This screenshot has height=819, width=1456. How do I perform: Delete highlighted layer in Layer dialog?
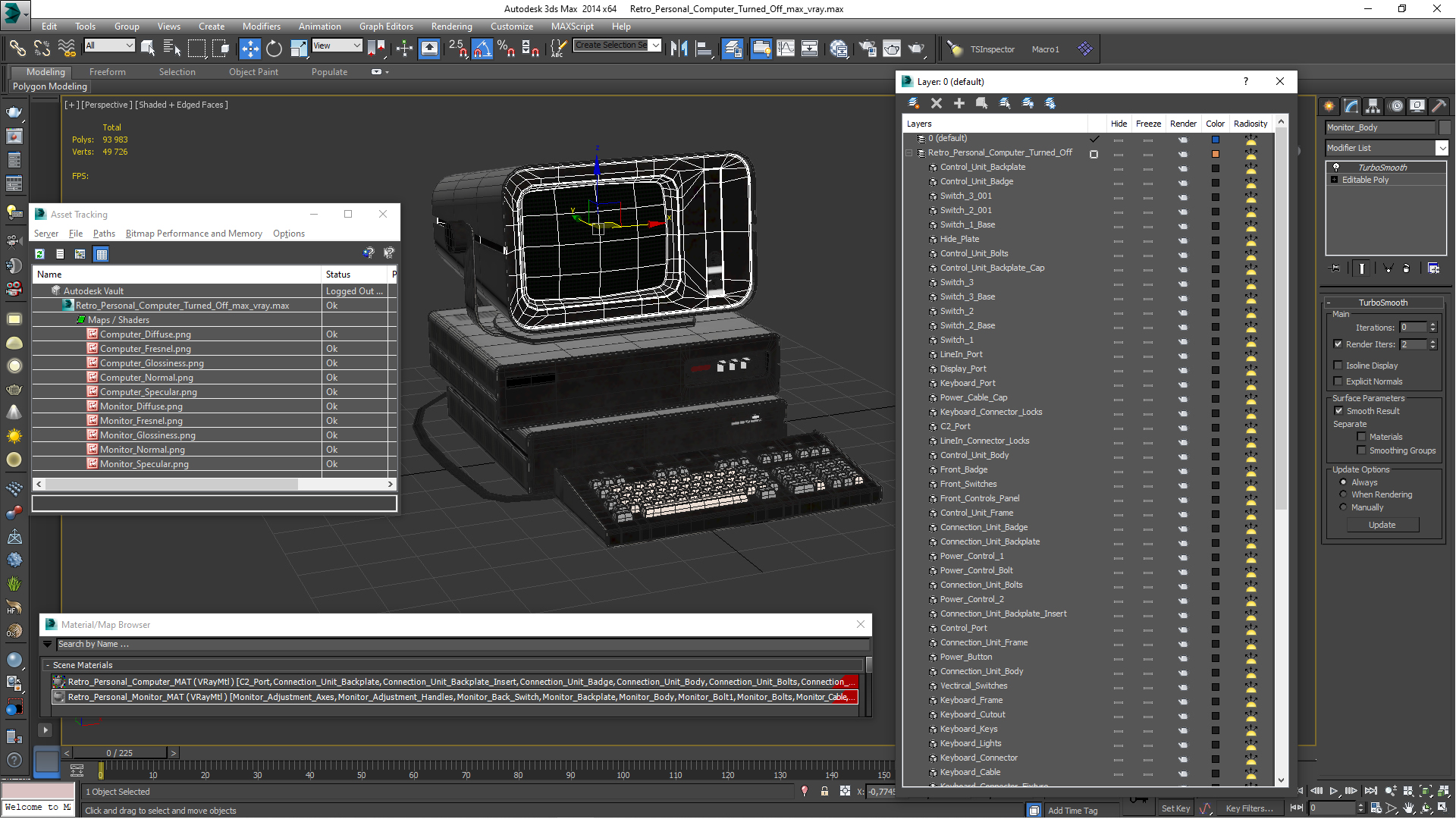(x=937, y=103)
